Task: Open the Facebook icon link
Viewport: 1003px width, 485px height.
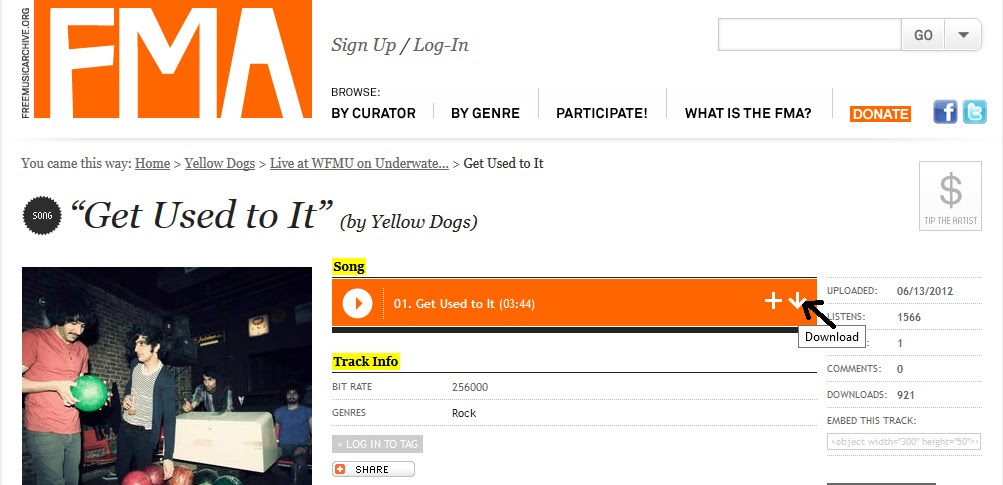Action: [945, 112]
